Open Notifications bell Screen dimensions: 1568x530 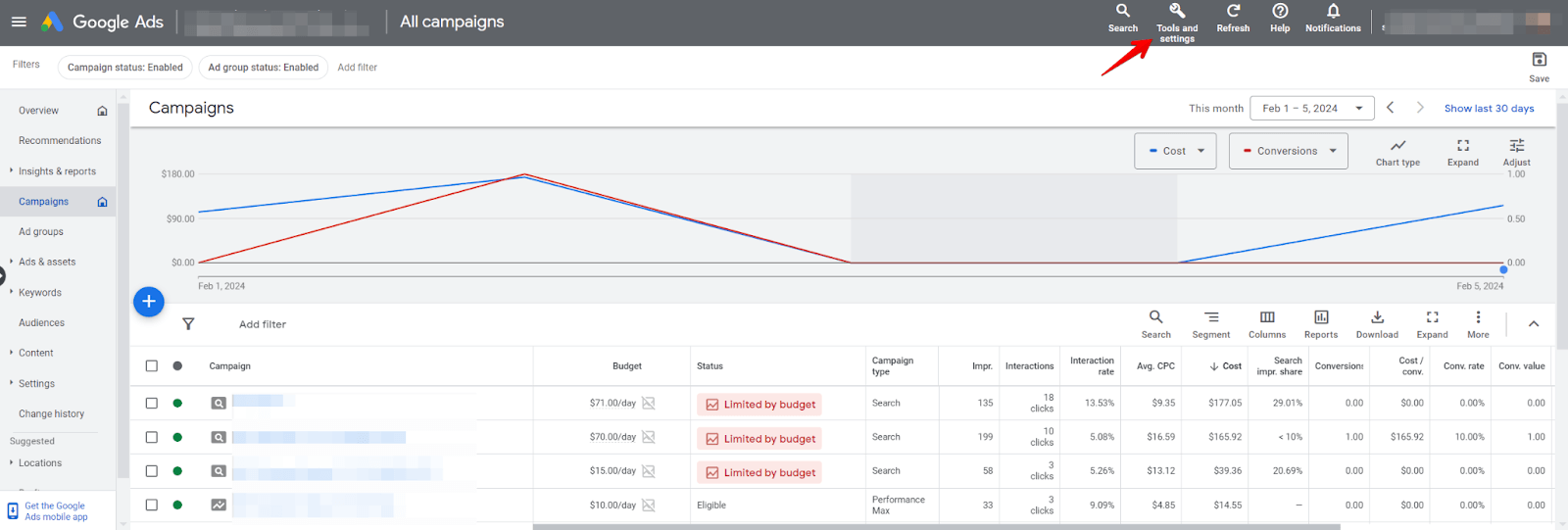(x=1333, y=18)
